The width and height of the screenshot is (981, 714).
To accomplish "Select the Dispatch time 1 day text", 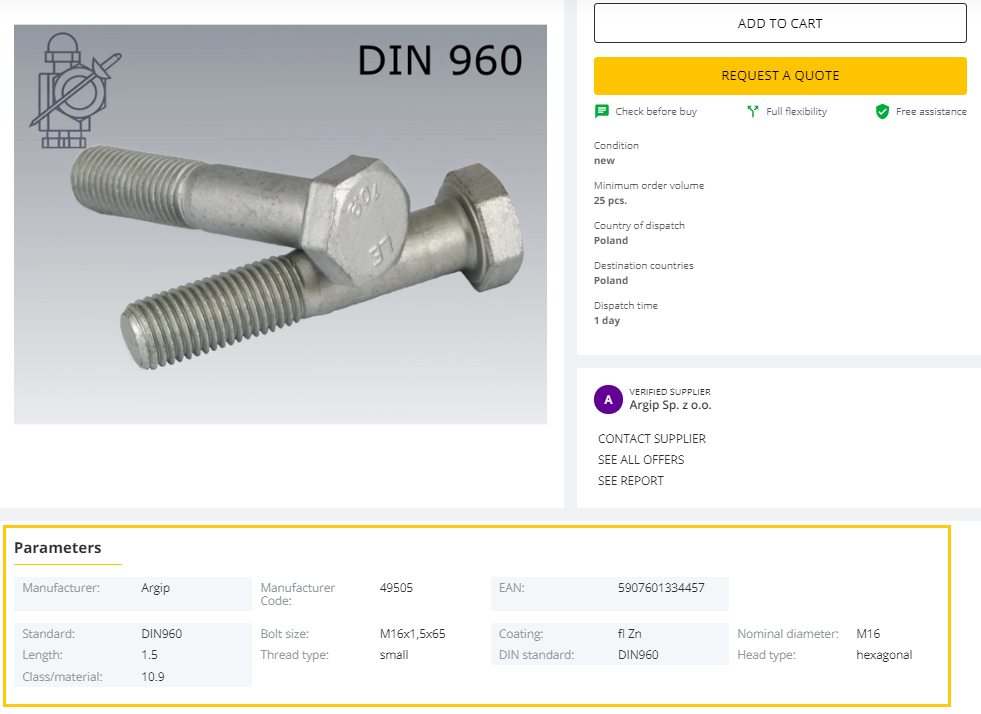I will coord(607,320).
